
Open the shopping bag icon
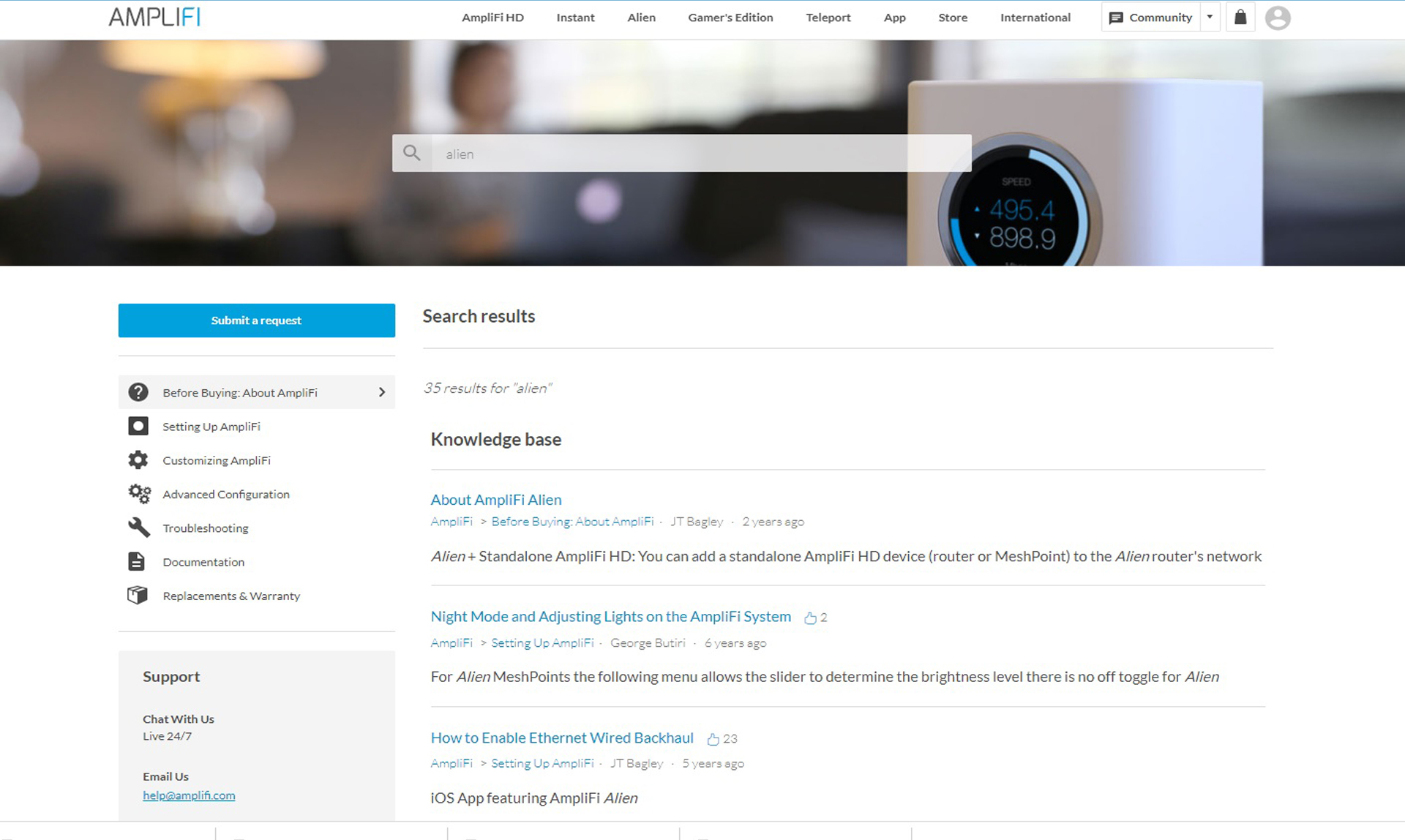point(1240,18)
